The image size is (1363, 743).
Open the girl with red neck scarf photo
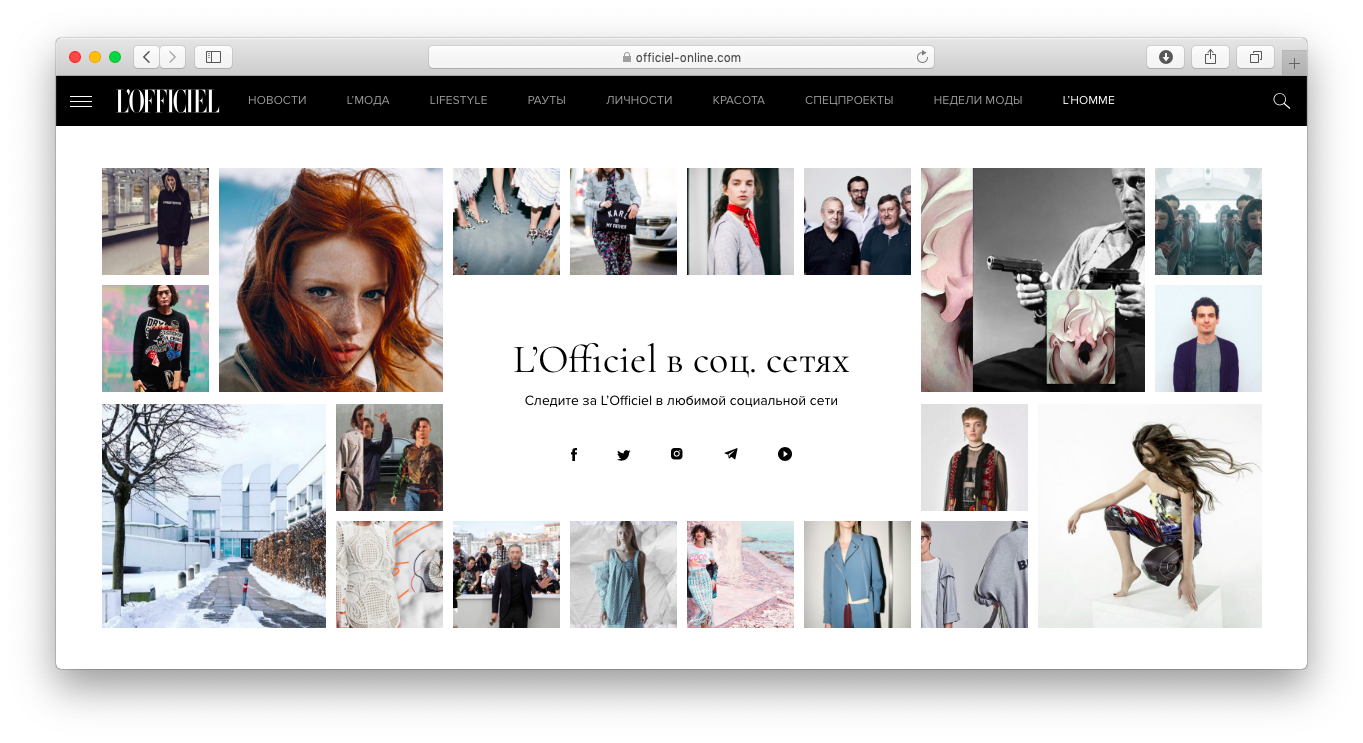(x=740, y=221)
